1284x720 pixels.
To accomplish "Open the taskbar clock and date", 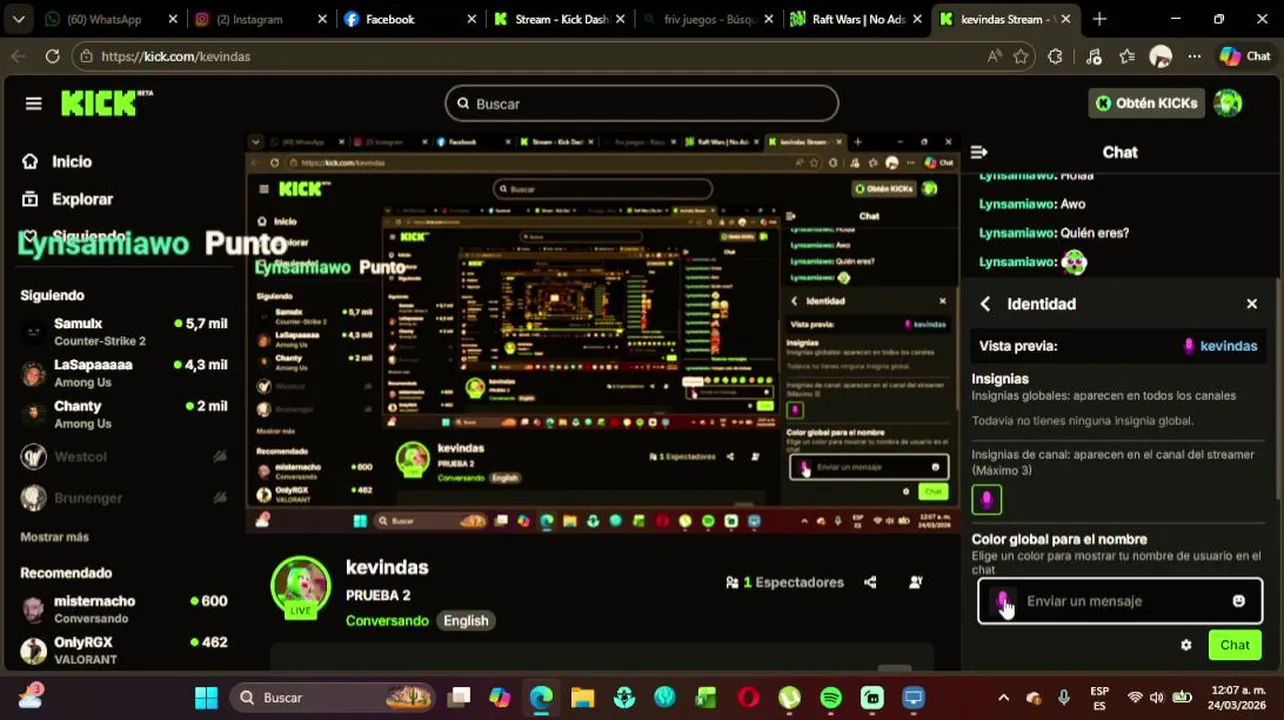I will (1237, 698).
